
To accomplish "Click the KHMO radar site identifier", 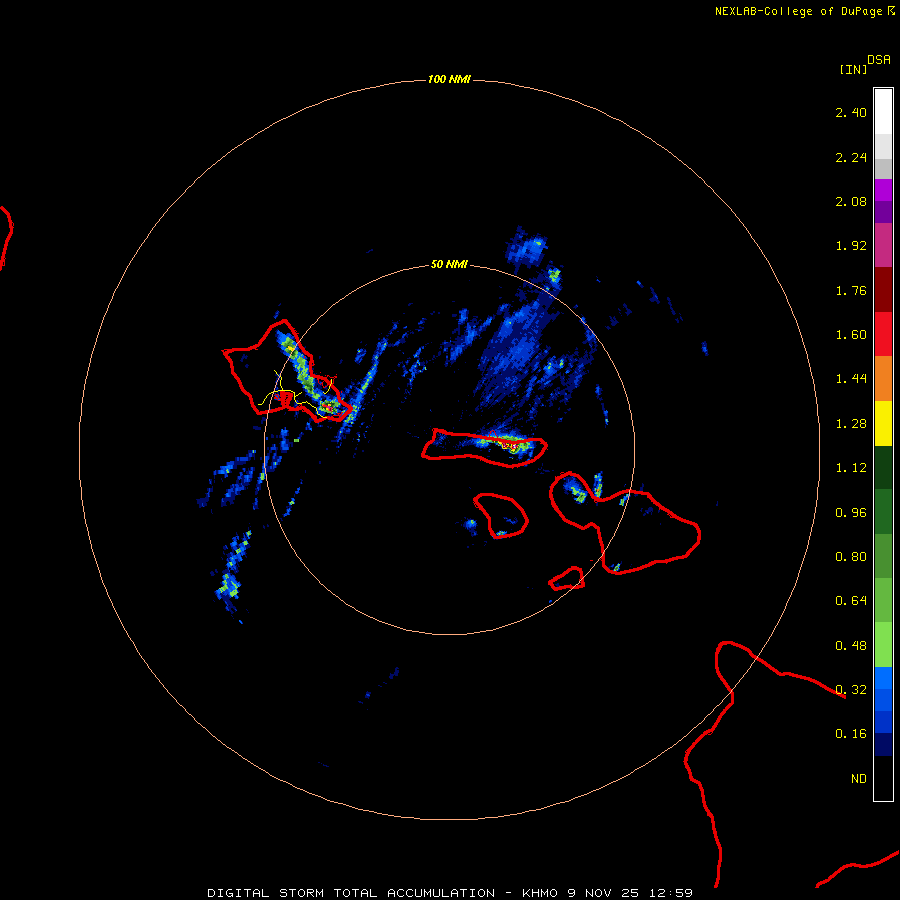I will (x=540, y=893).
